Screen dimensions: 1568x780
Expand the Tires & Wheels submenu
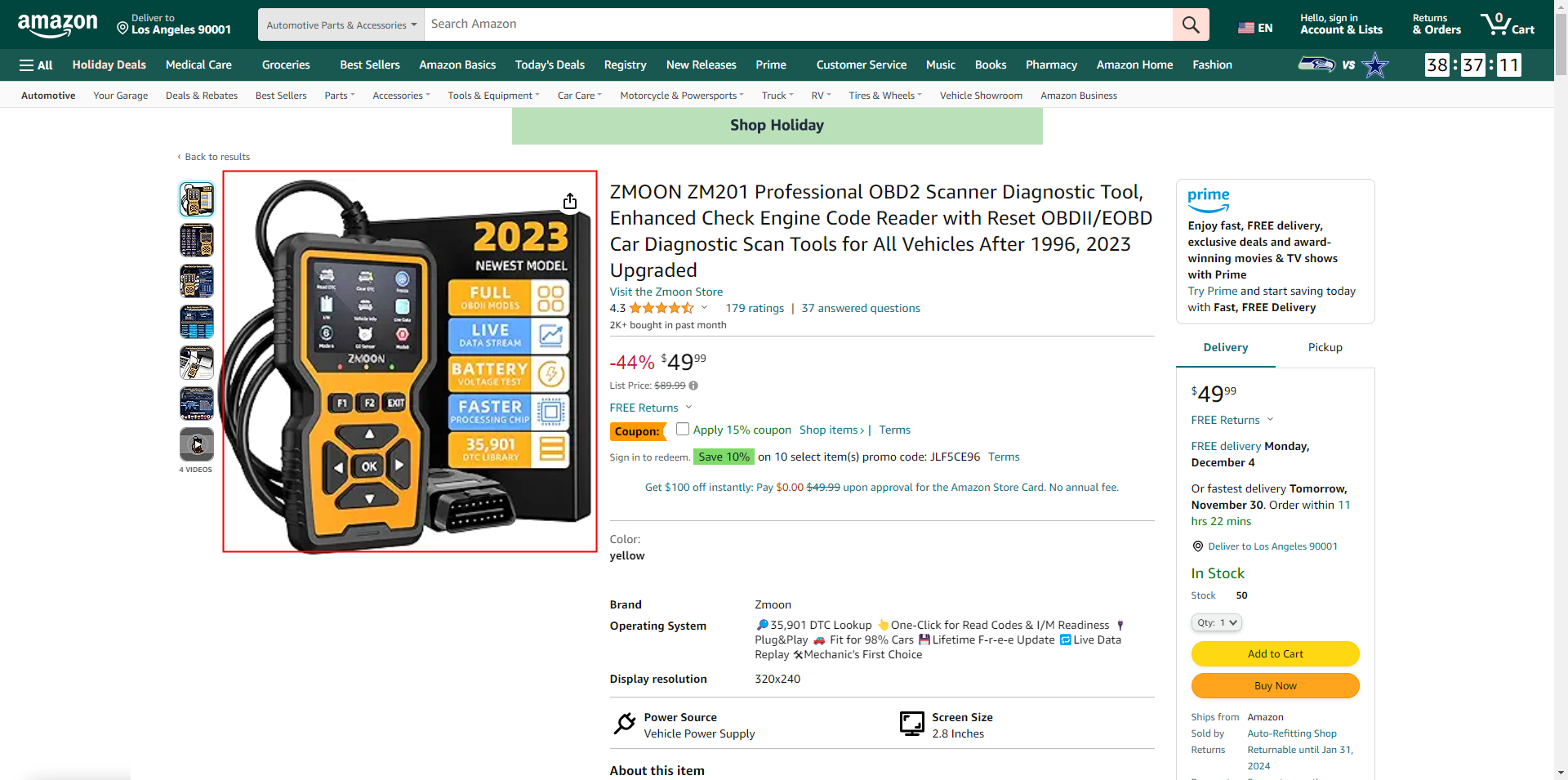tap(885, 96)
